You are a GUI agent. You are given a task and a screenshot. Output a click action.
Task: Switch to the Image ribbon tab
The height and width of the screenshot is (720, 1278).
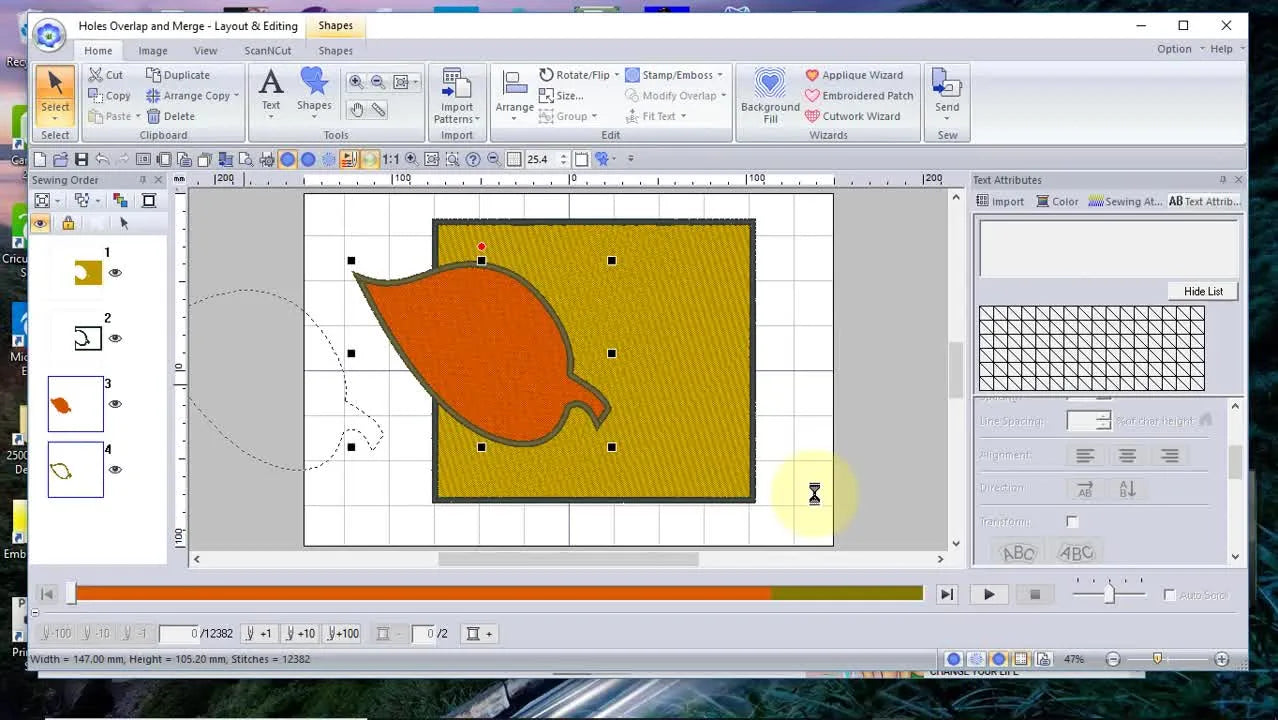(152, 50)
